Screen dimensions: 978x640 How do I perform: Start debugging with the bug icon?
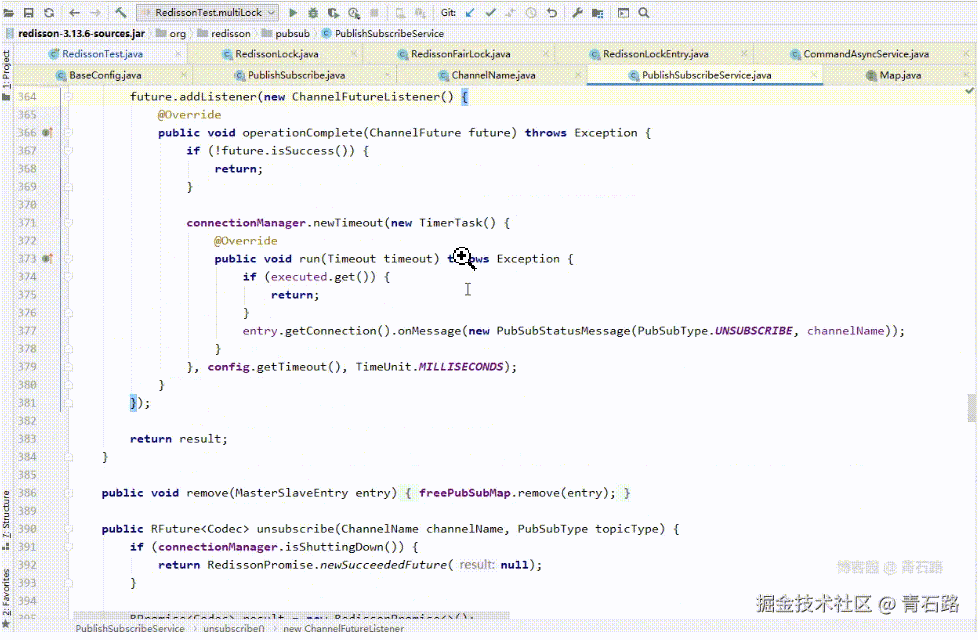coord(313,12)
